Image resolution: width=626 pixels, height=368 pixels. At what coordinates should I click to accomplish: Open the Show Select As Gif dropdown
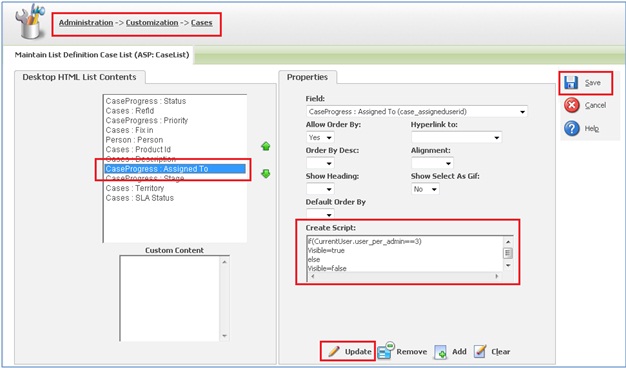click(x=425, y=189)
